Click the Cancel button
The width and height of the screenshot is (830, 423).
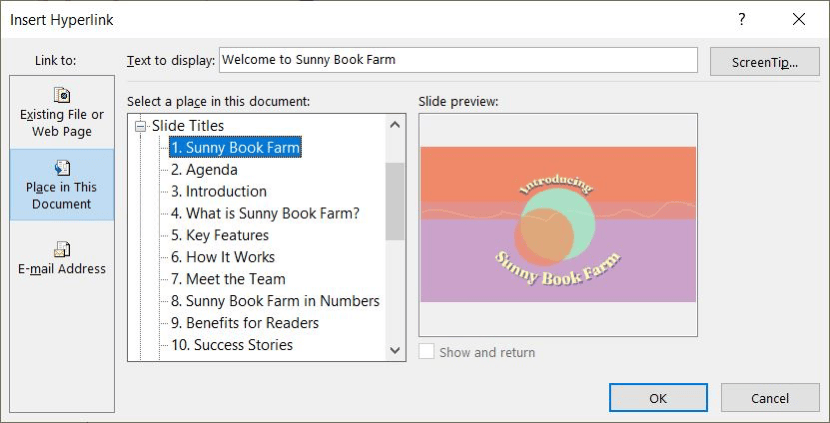(x=770, y=398)
